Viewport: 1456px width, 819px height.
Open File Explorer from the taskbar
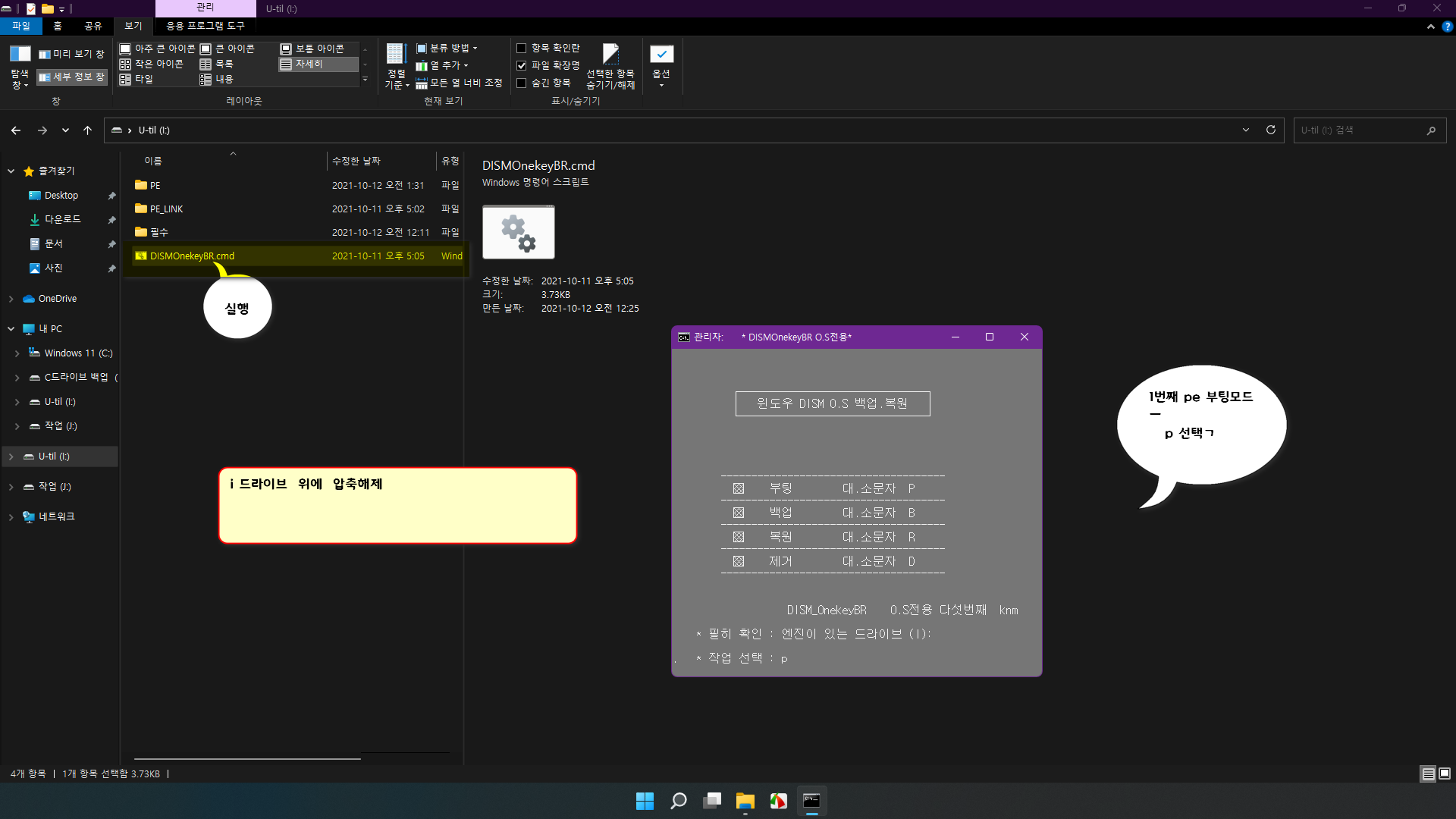coord(745,801)
